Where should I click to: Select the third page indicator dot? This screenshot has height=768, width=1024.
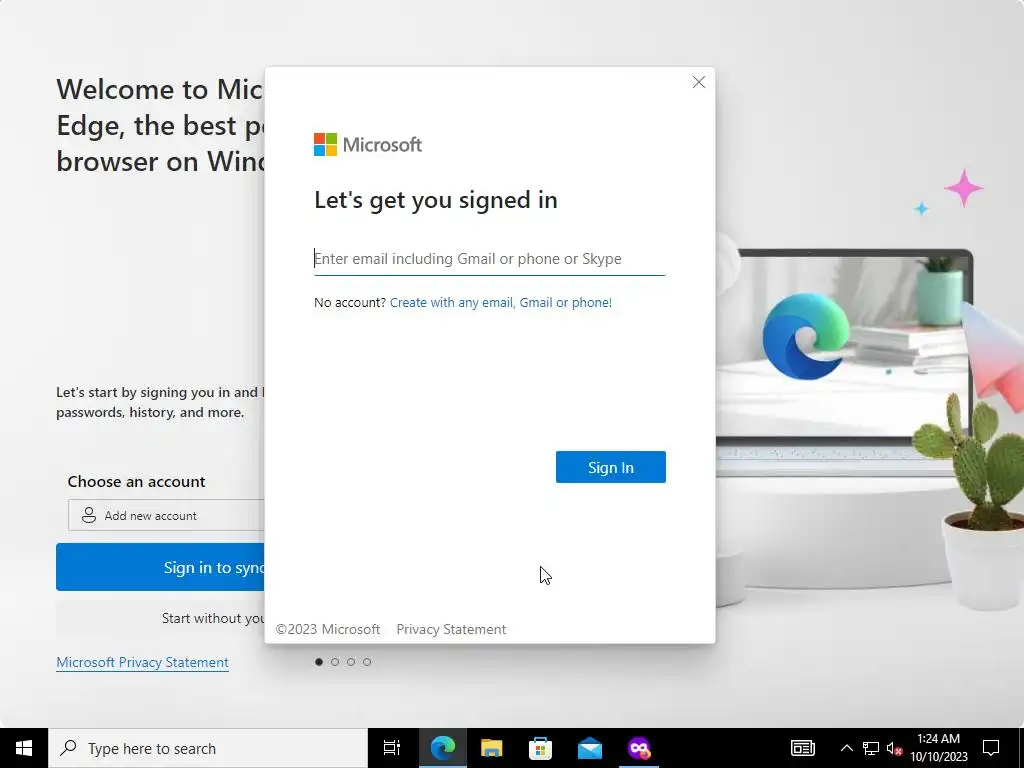point(351,662)
